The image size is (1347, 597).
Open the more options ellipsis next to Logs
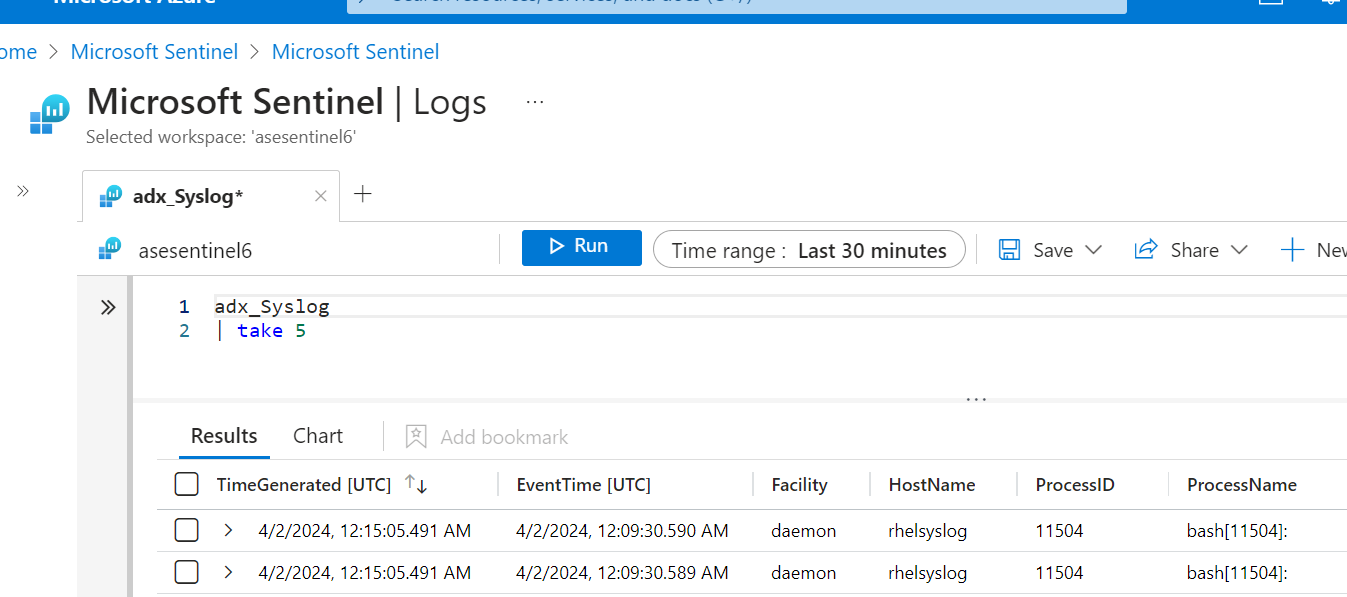[535, 102]
